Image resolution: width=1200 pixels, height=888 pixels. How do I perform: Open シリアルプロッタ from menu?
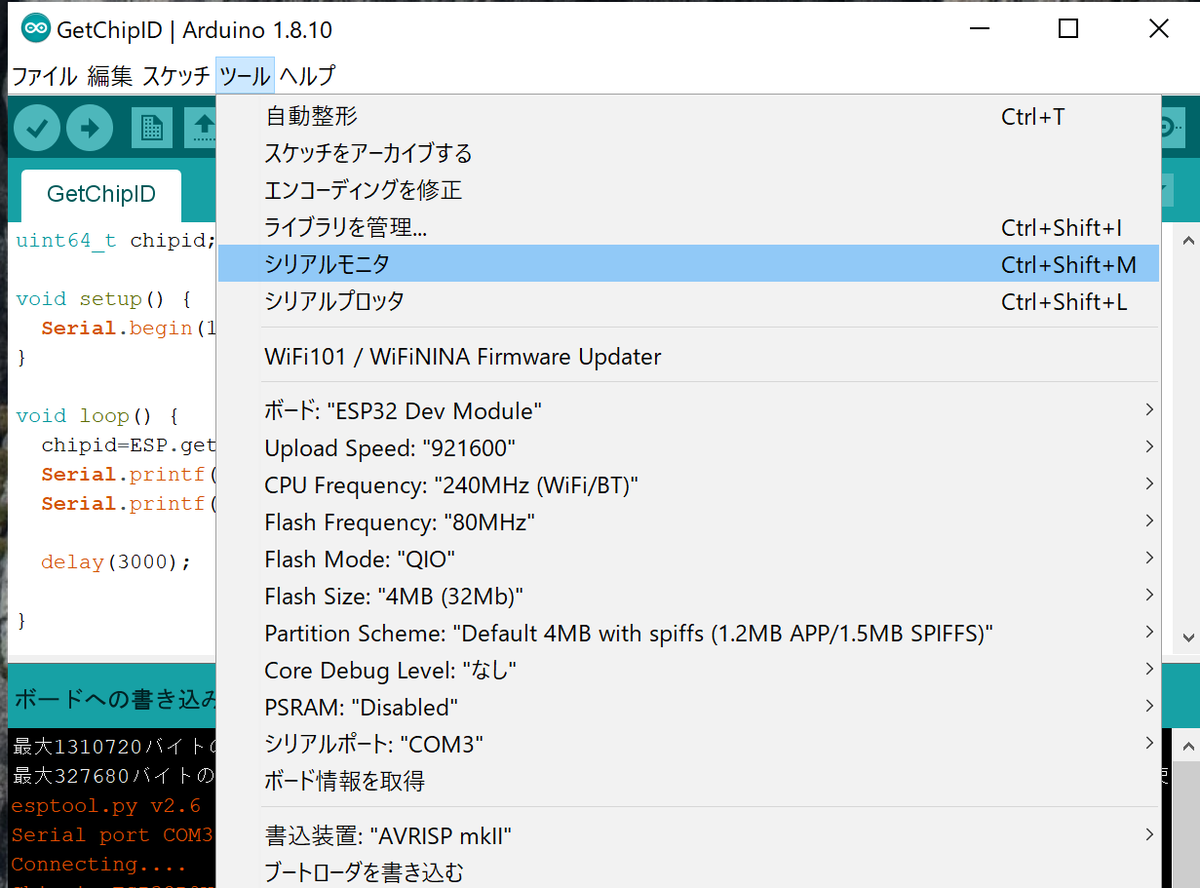coord(688,301)
